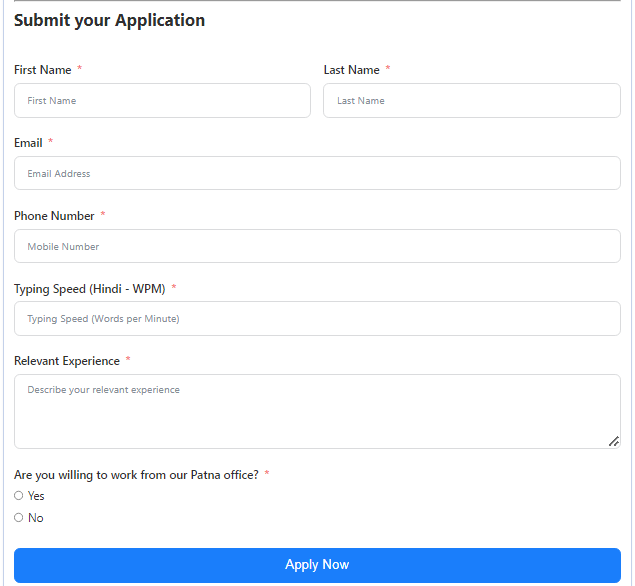Click the Patna office question text
This screenshot has width=635, height=586.
point(136,475)
